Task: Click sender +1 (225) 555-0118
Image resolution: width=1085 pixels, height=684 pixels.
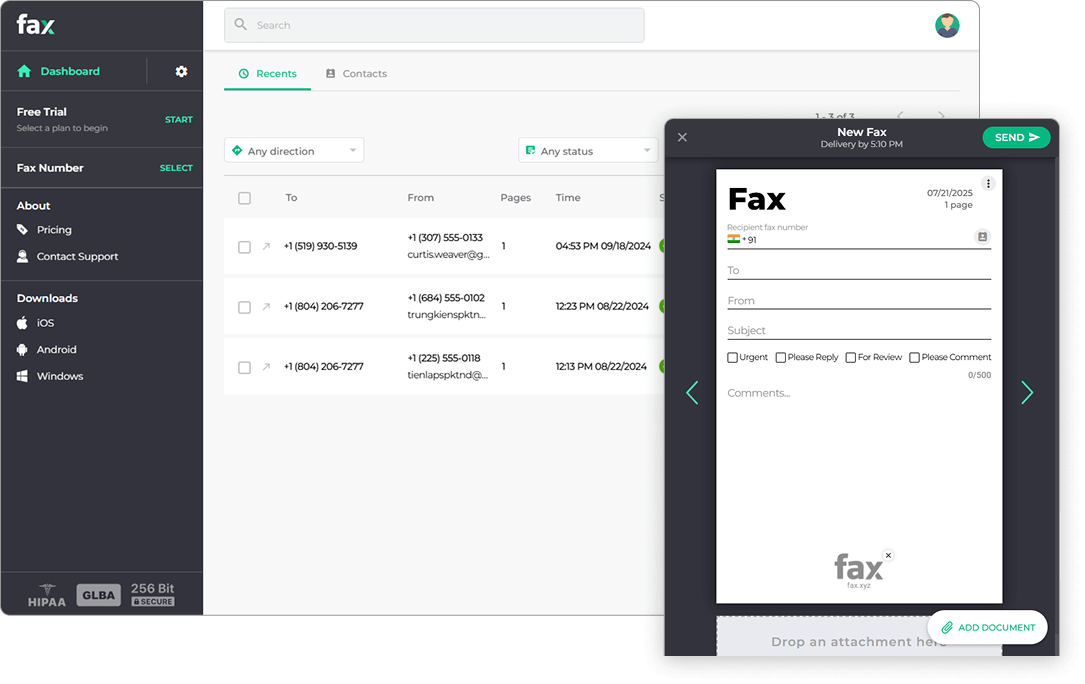Action: 444,358
